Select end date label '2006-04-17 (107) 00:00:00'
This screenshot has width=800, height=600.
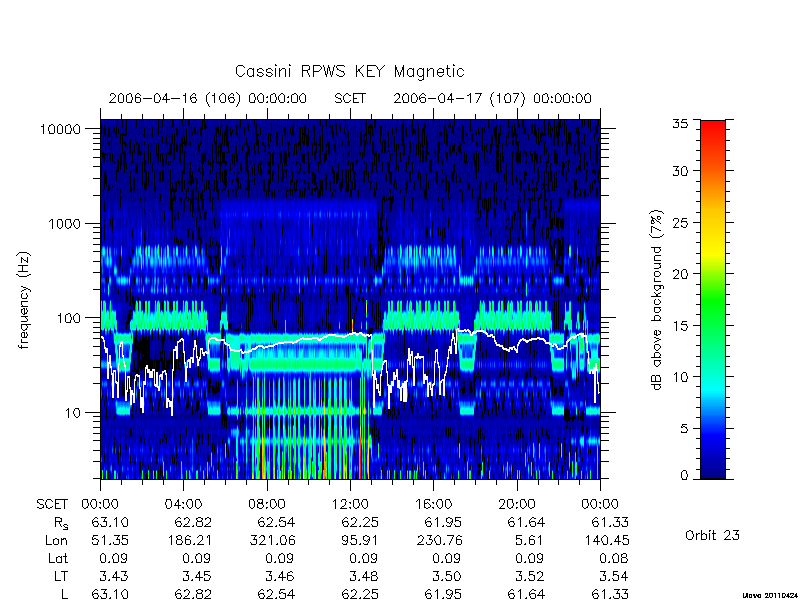pyautogui.click(x=492, y=98)
